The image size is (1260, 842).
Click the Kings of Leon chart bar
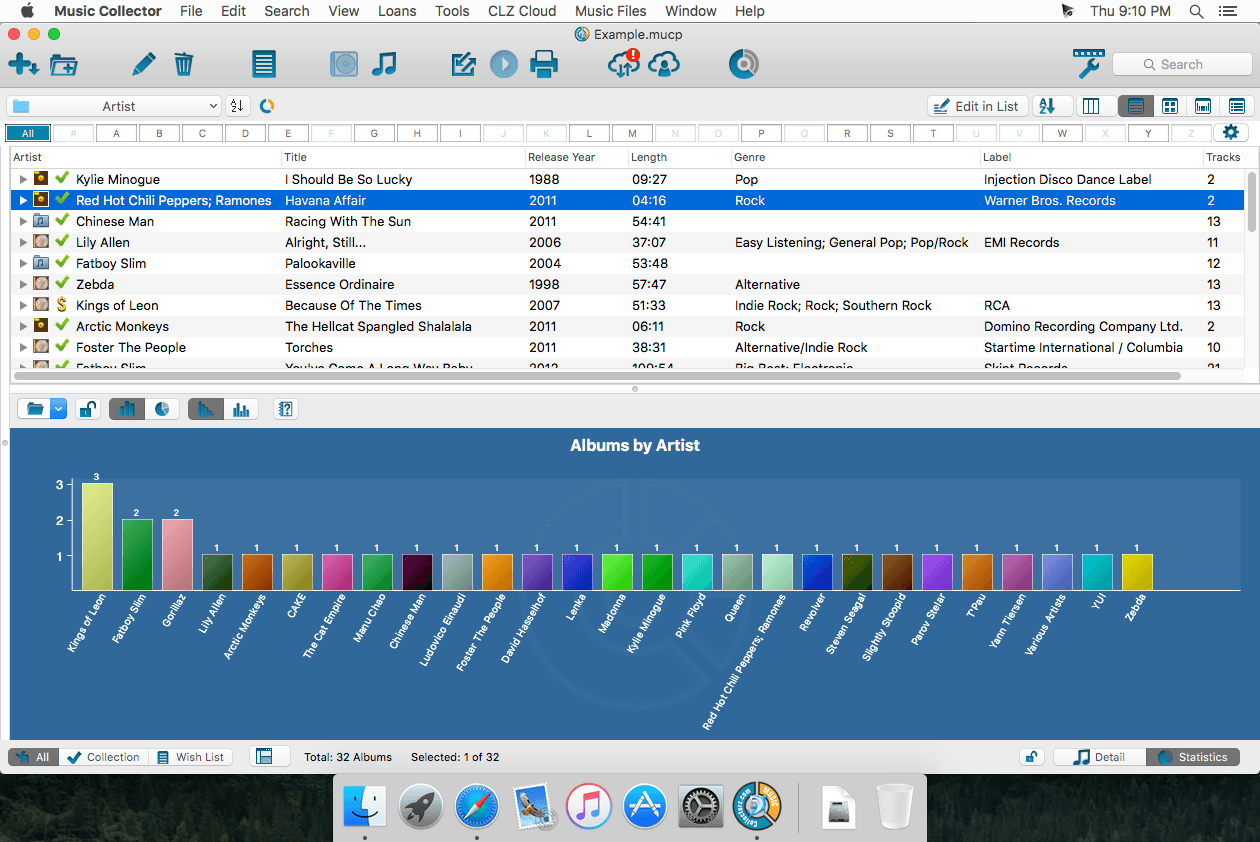click(x=97, y=536)
